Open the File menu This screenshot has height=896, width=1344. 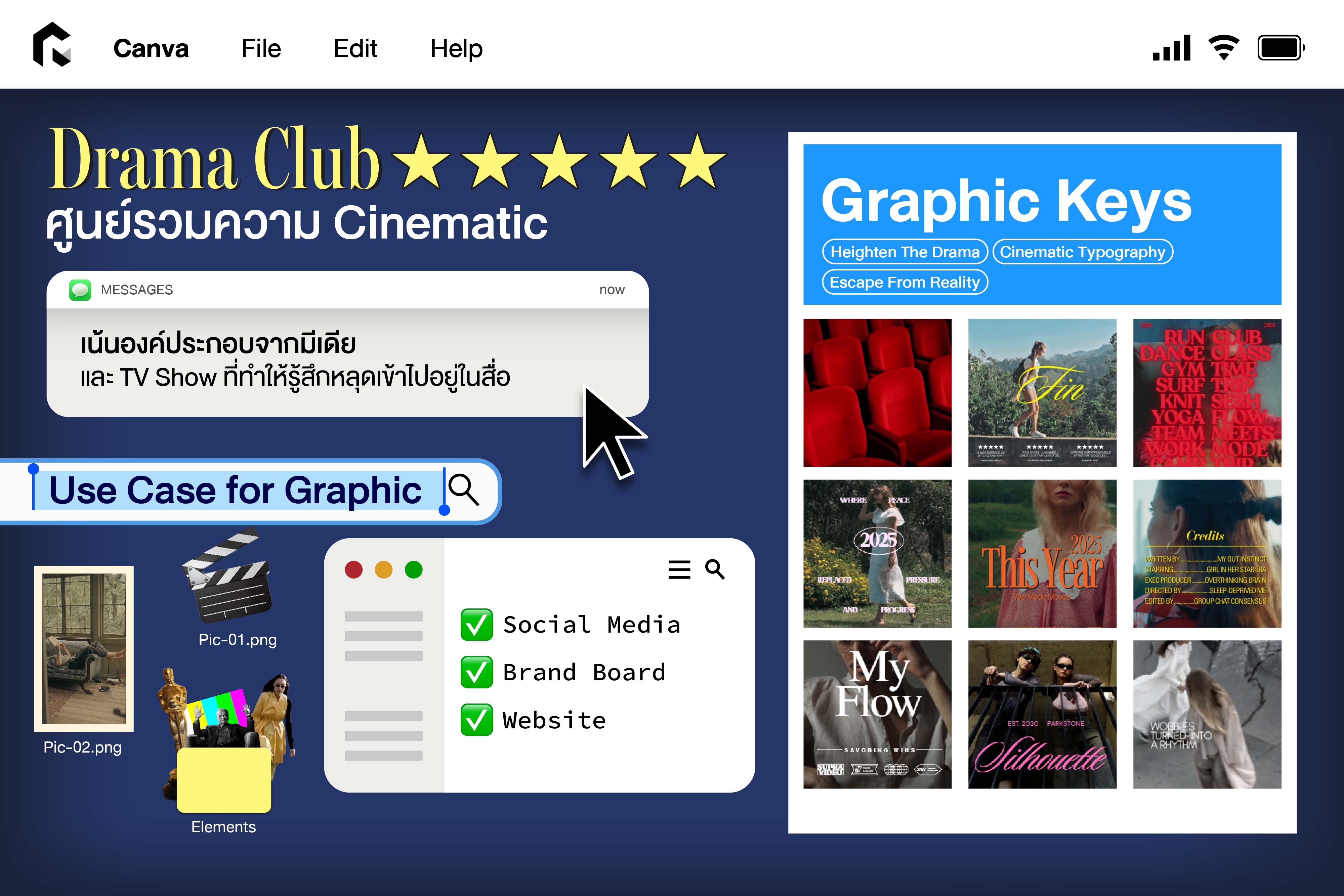[261, 49]
